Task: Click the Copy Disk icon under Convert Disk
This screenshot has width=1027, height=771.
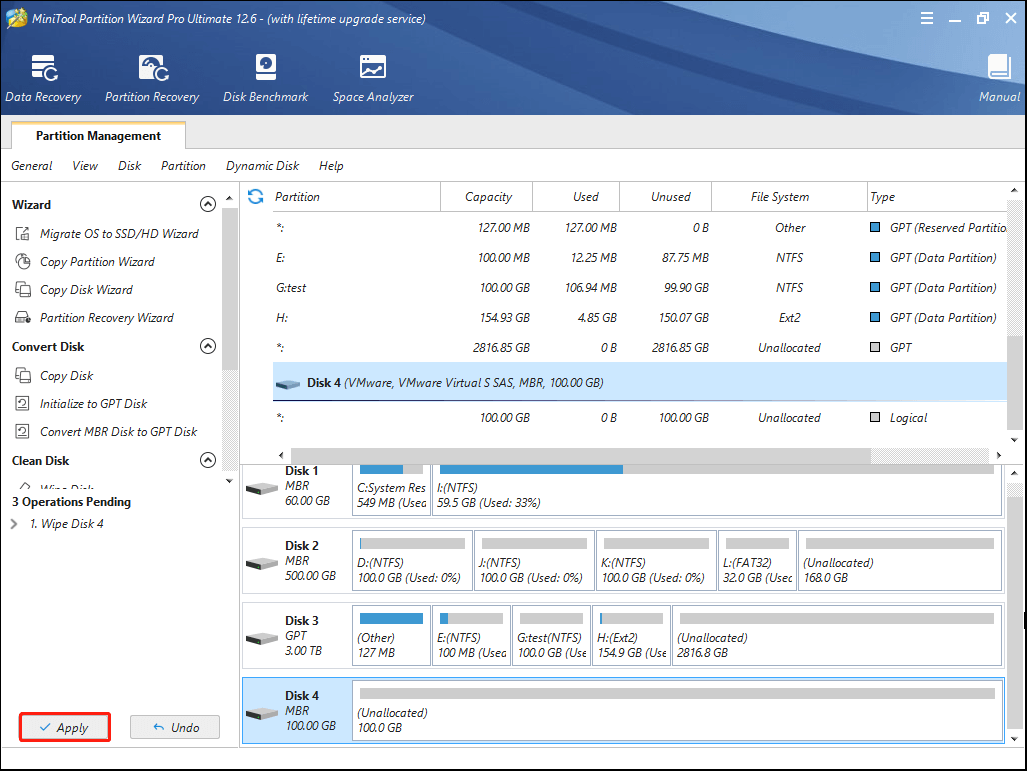Action: (23, 375)
